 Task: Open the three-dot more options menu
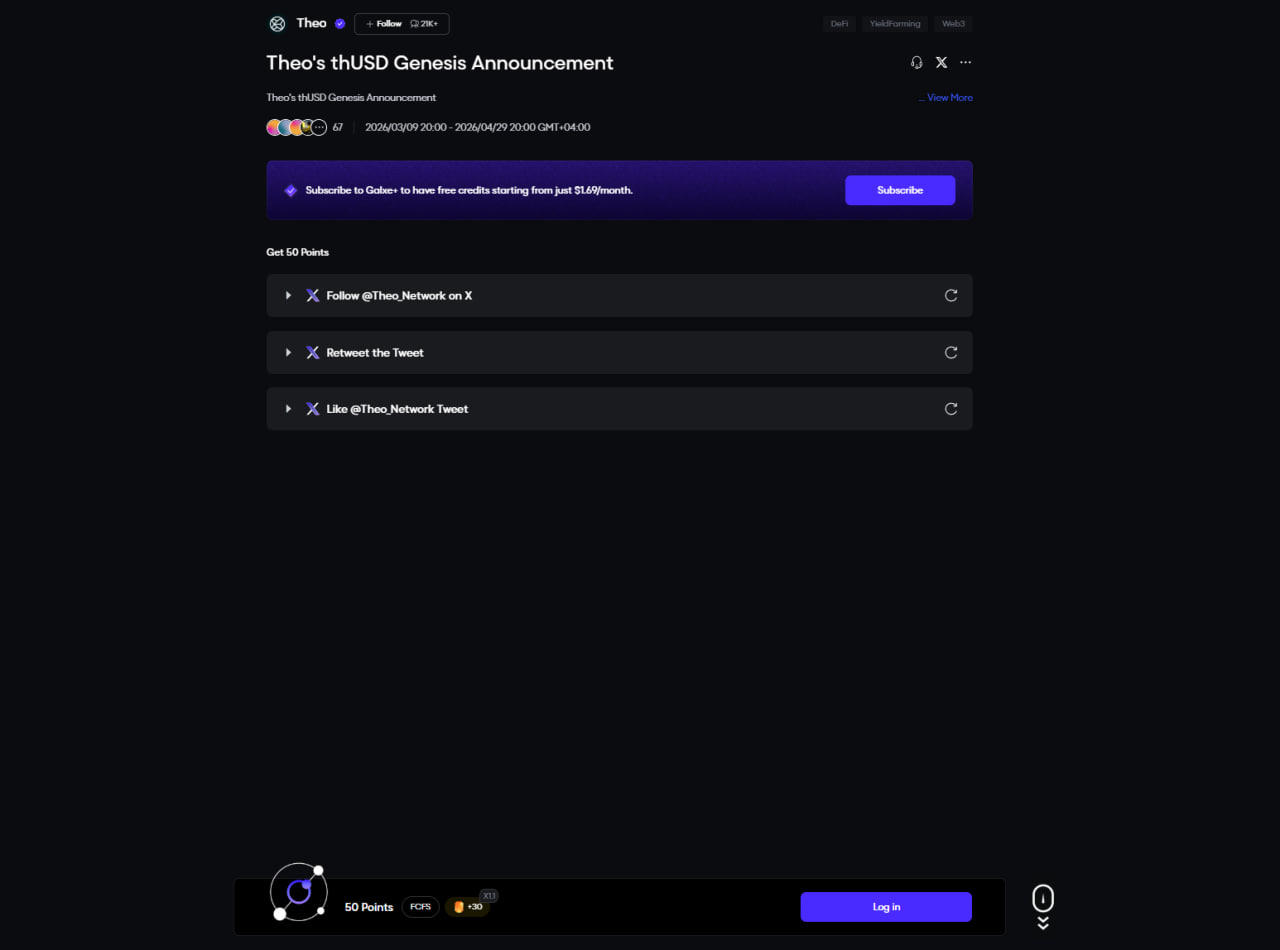[x=965, y=62]
